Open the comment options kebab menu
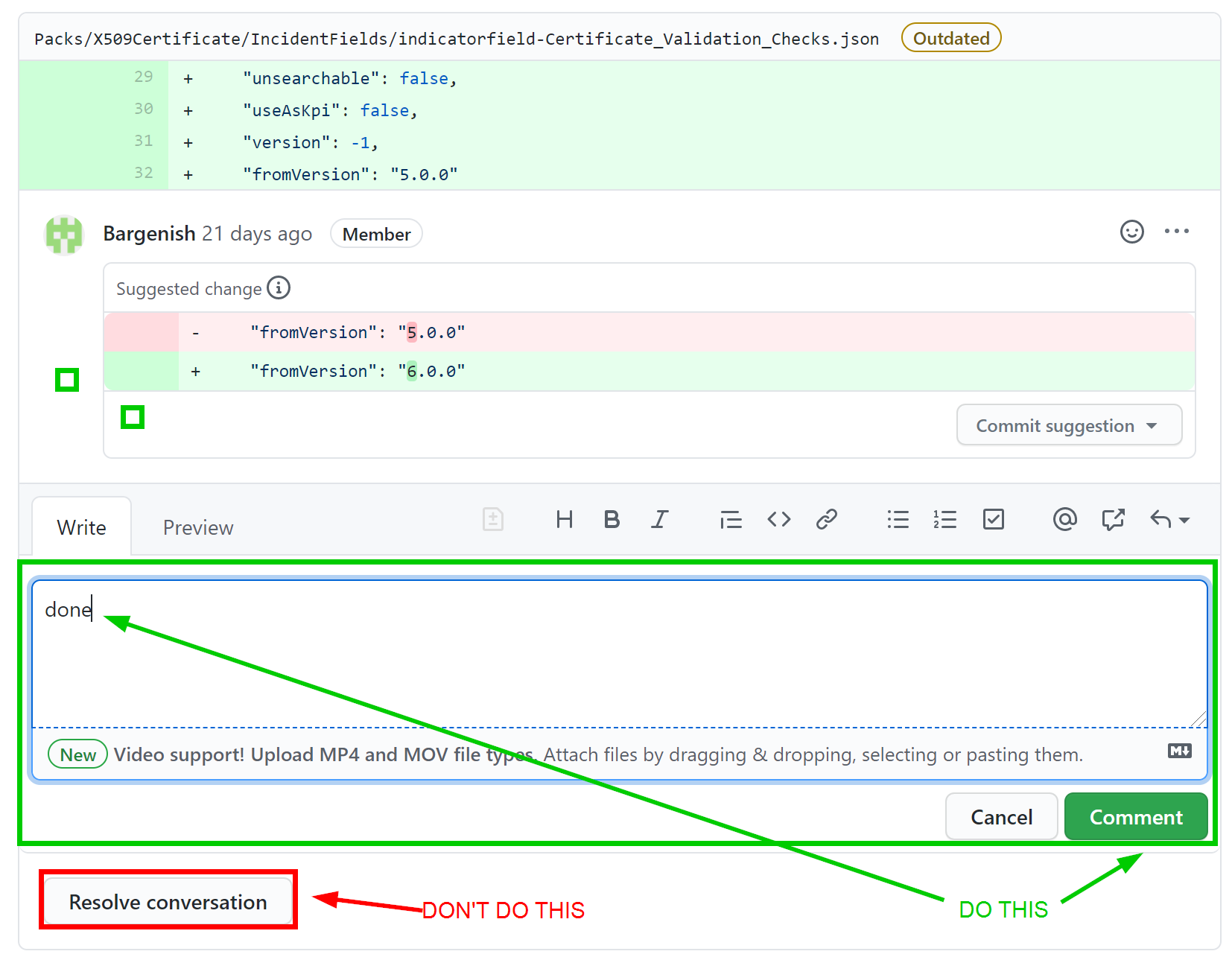Image resolution: width=1232 pixels, height=960 pixels. [x=1177, y=232]
